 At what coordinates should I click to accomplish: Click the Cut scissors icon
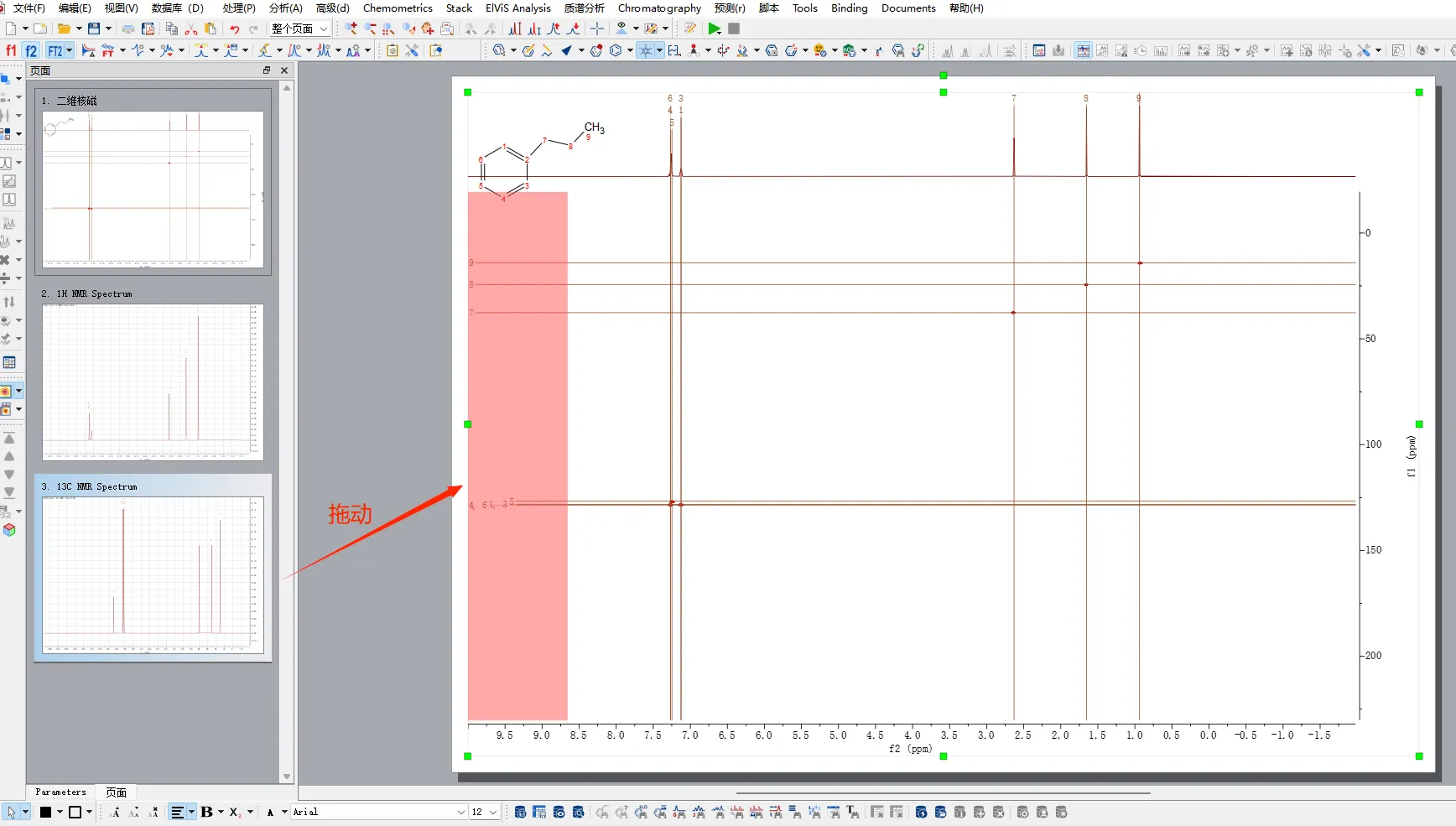coord(191,29)
